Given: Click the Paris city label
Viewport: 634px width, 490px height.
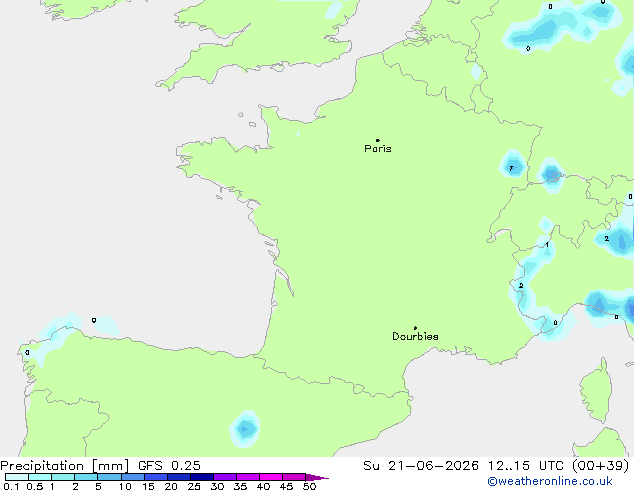Looking at the screenshot, I should (378, 149).
